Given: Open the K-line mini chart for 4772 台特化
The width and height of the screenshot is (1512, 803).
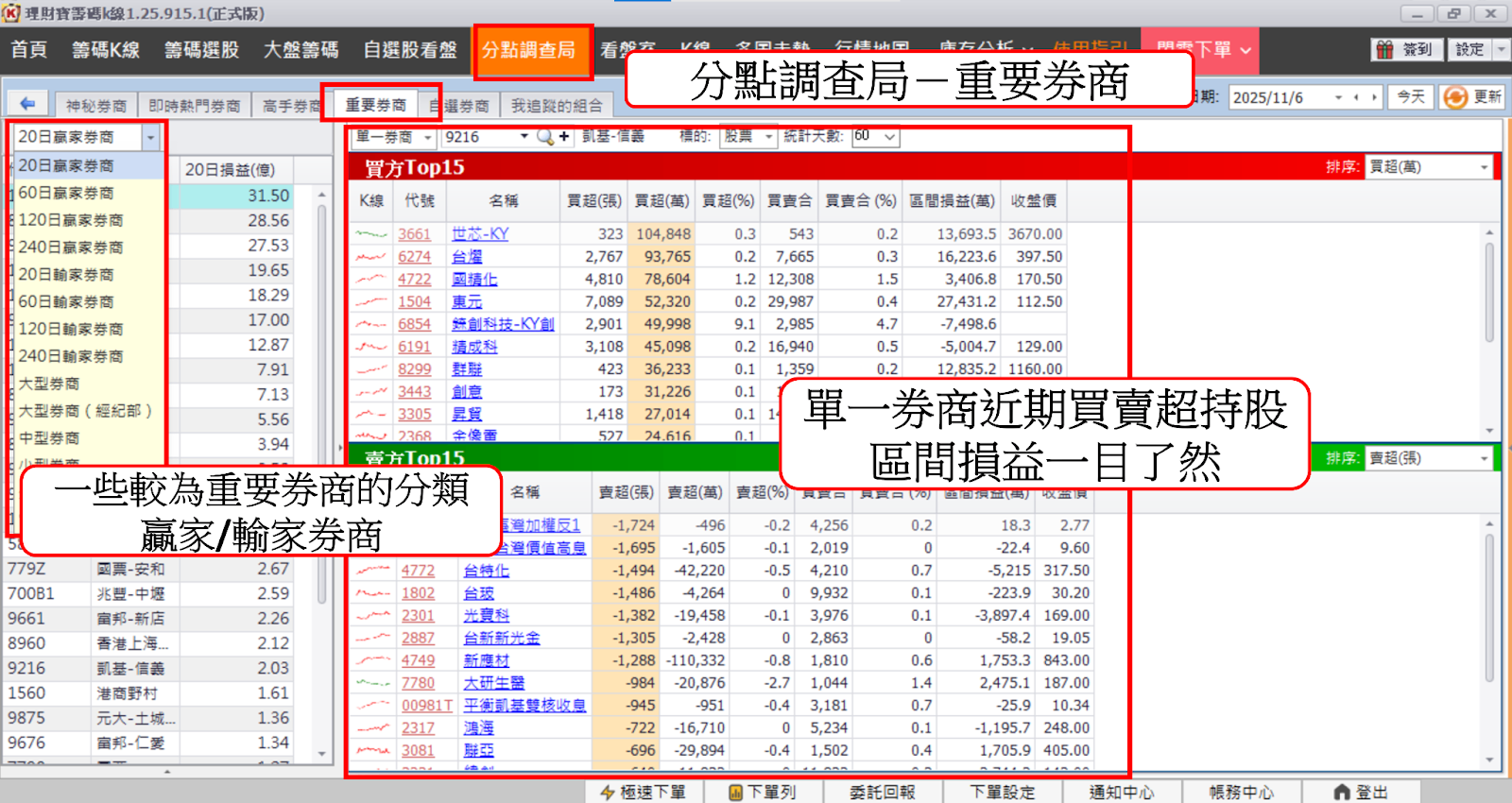Looking at the screenshot, I should pyautogui.click(x=374, y=571).
